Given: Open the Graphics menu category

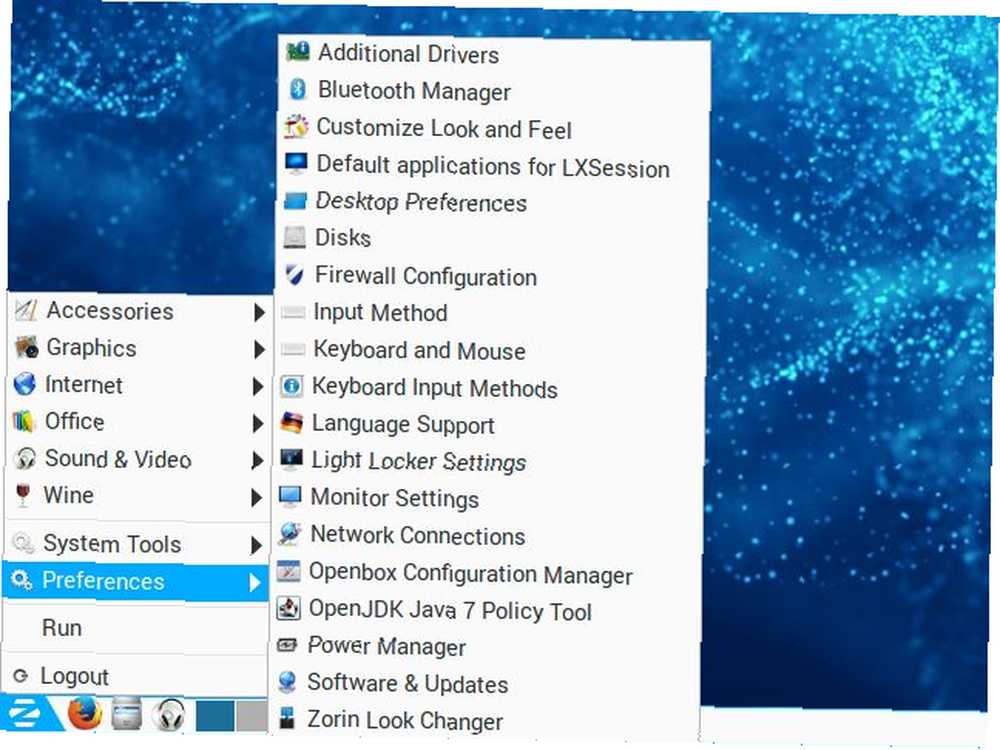Looking at the screenshot, I should [140, 348].
